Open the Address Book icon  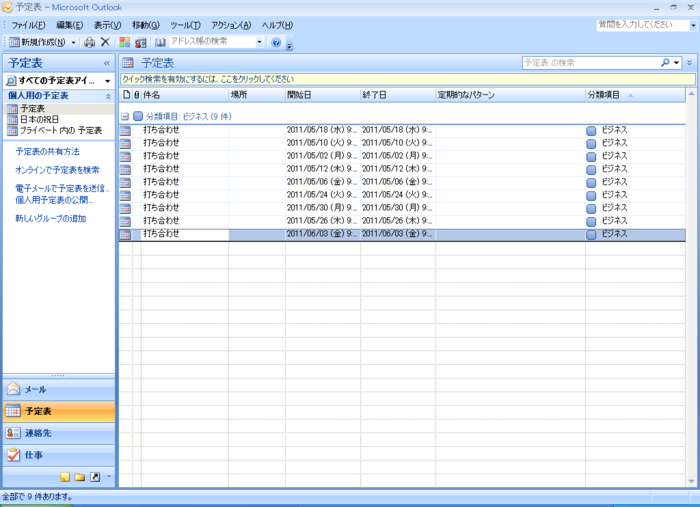point(160,42)
